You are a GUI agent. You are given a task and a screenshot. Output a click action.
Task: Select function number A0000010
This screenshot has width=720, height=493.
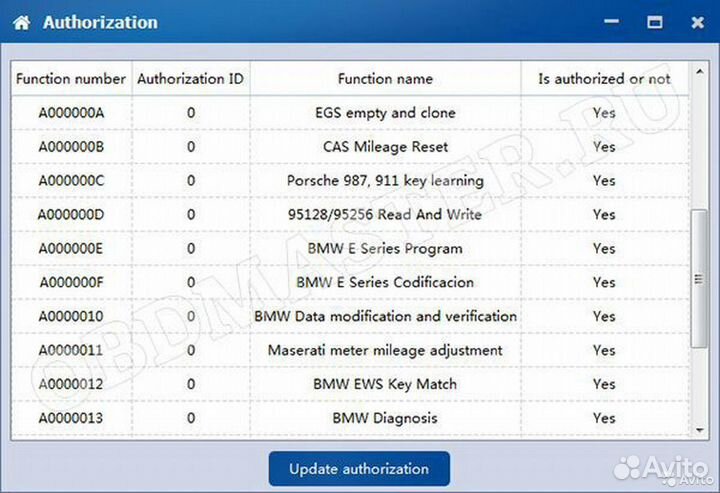pos(71,316)
